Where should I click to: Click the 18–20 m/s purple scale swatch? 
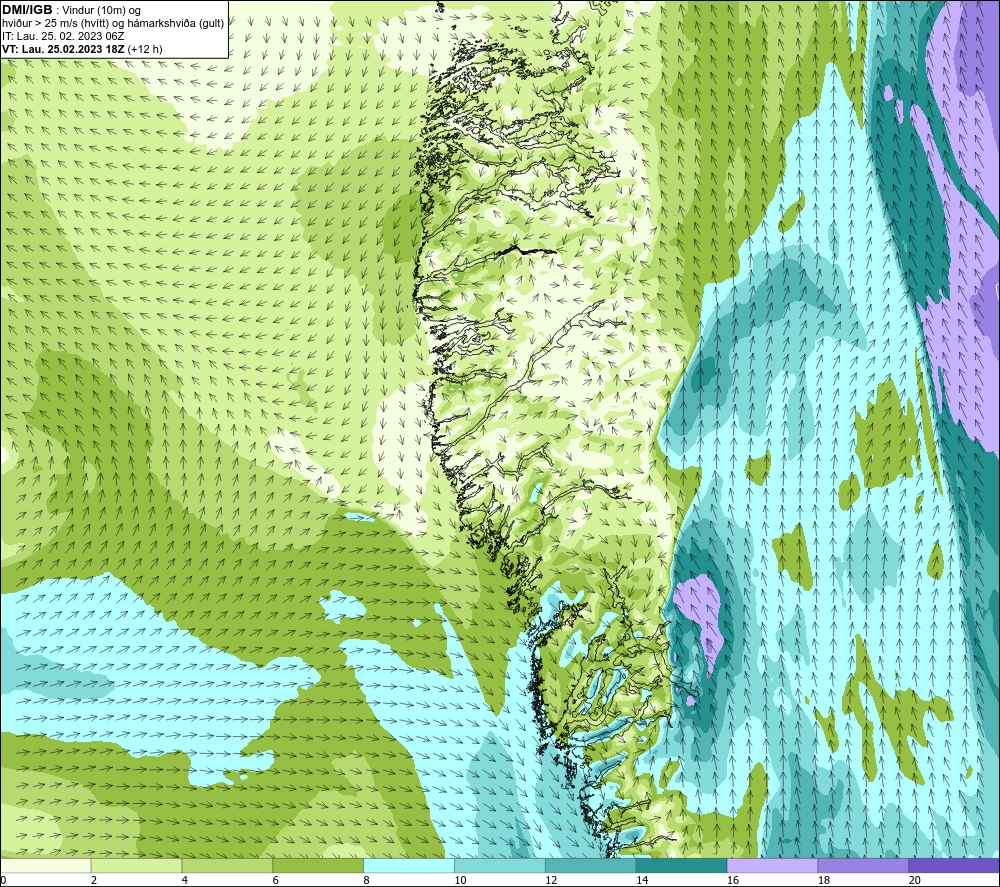pos(864,866)
